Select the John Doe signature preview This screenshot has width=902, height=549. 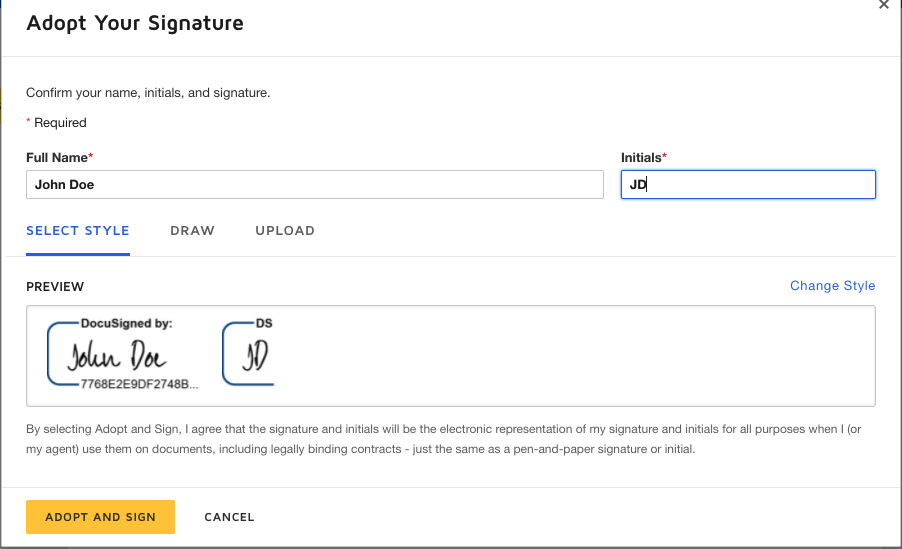tap(117, 356)
